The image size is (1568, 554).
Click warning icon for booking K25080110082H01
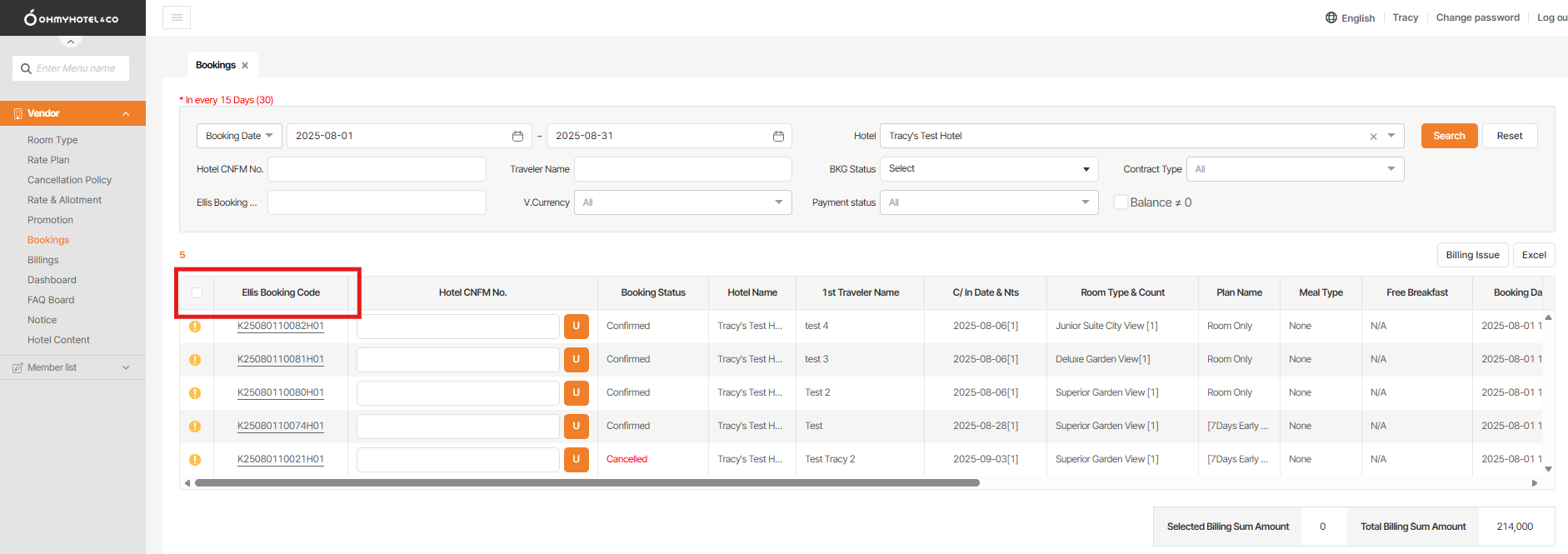click(x=195, y=327)
